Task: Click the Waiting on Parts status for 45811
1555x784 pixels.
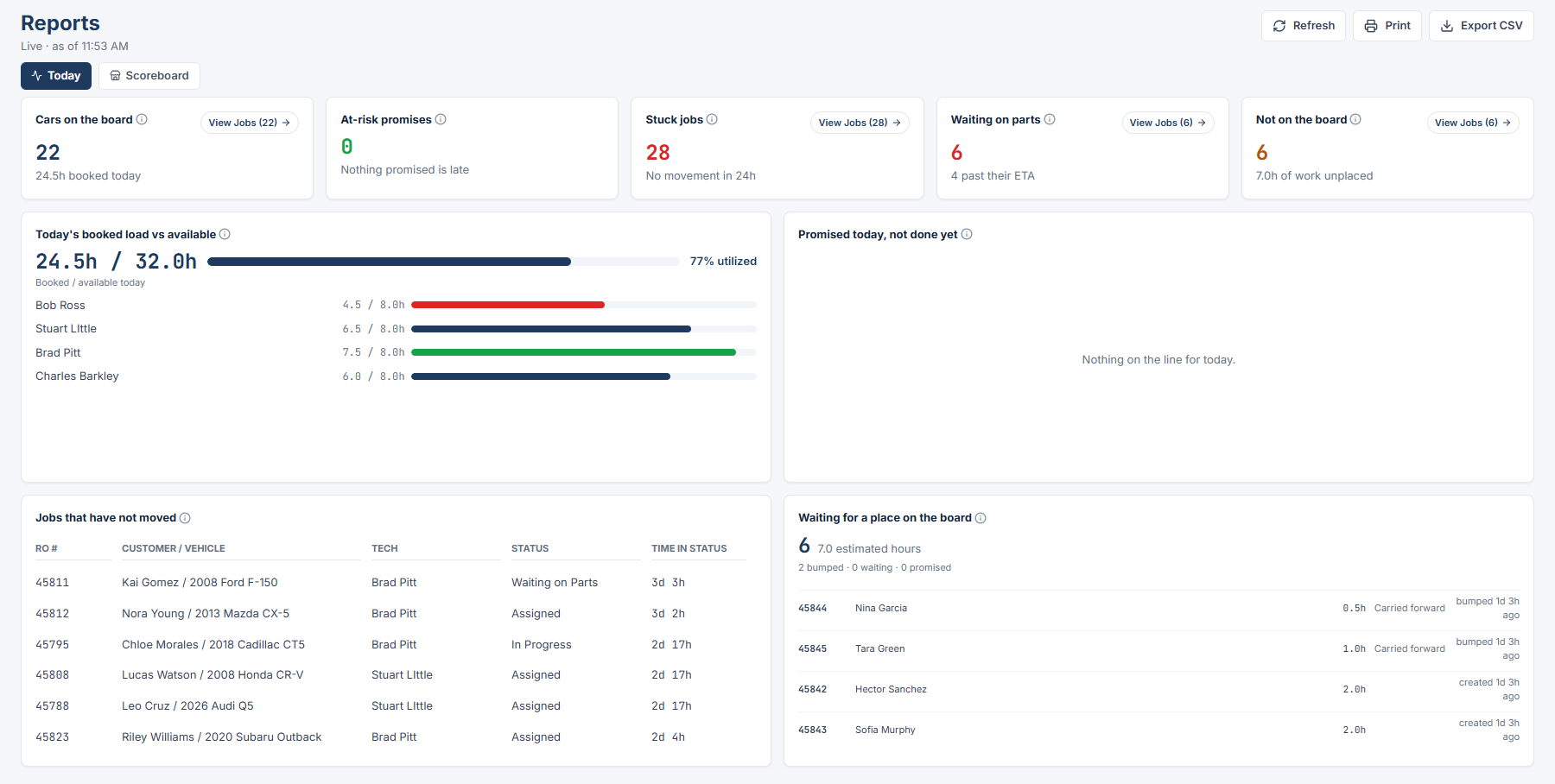Action: pos(555,583)
